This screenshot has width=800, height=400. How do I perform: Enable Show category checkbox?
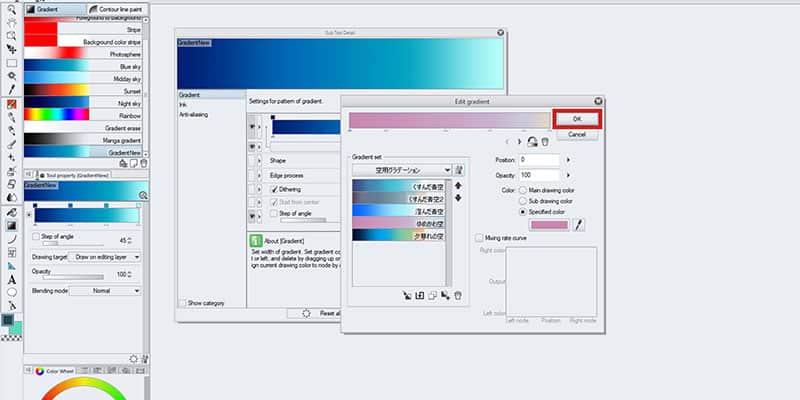tap(182, 303)
